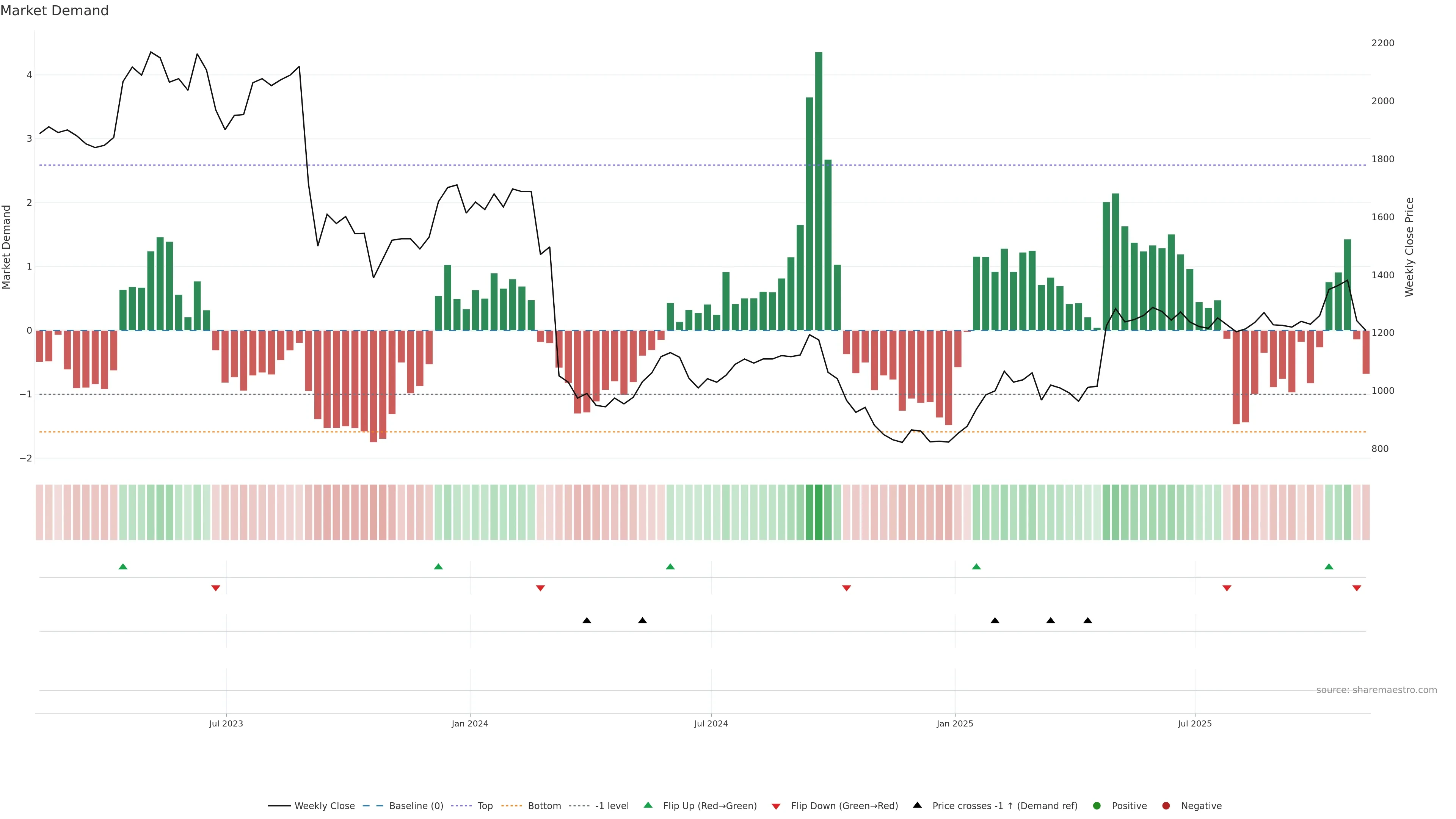Viewport: 1456px width, 819px height.
Task: Click the green Positive legend dot
Action: [x=1097, y=805]
